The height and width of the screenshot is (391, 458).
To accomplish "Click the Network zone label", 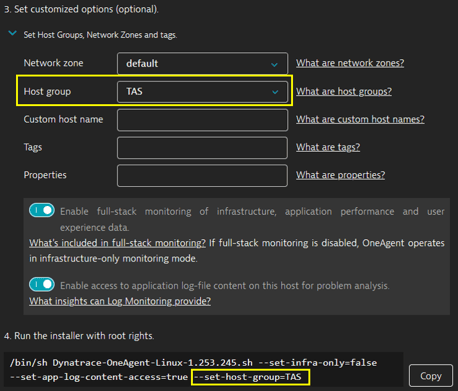I will point(53,63).
